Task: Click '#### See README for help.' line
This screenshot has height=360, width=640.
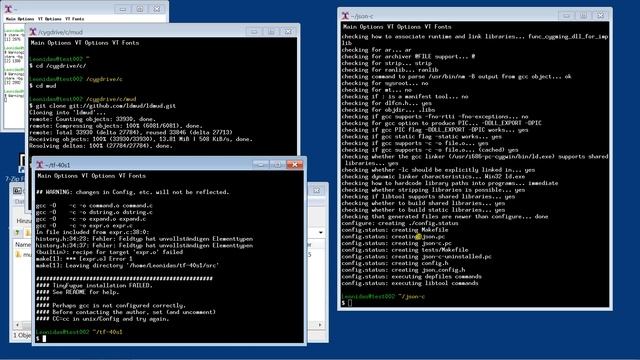Action: tap(78, 292)
